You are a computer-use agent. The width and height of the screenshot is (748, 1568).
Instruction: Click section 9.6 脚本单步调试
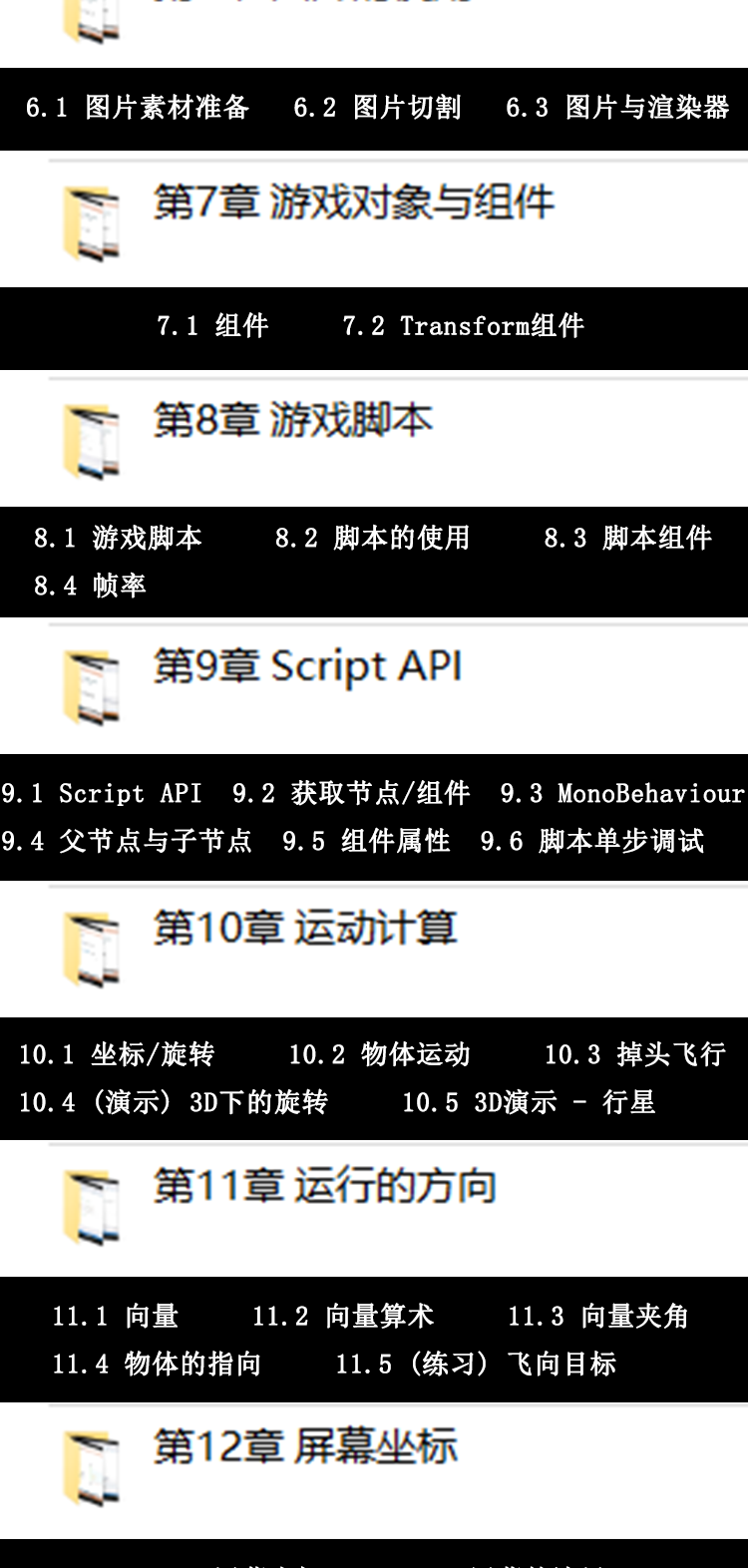click(592, 841)
